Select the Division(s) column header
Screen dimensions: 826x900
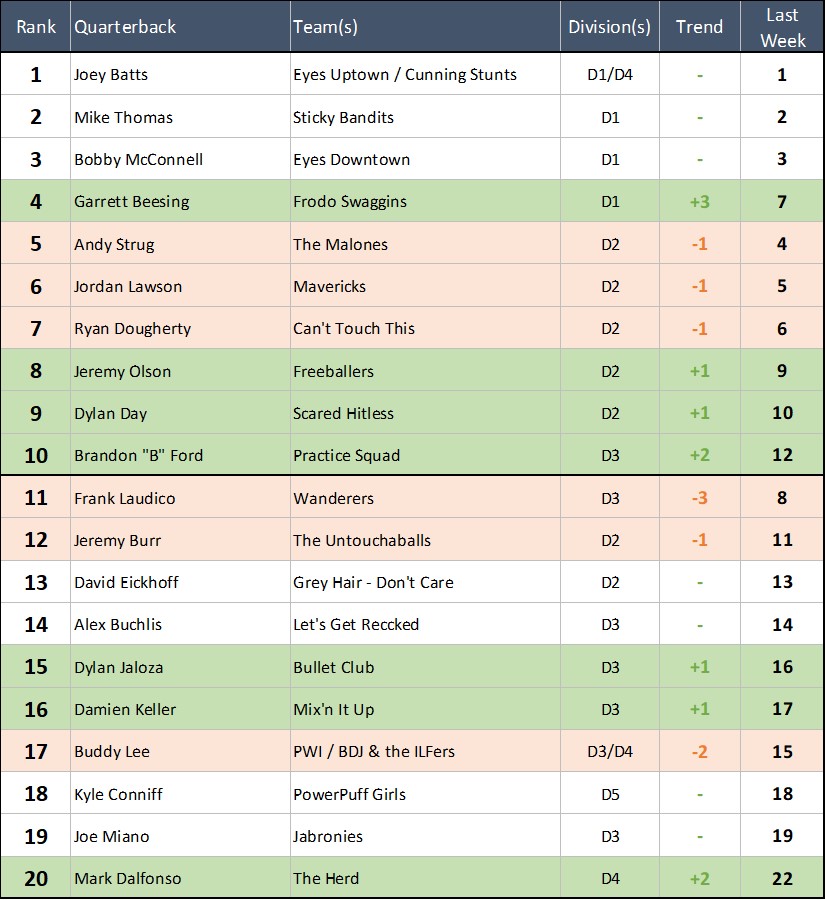pyautogui.click(x=609, y=27)
